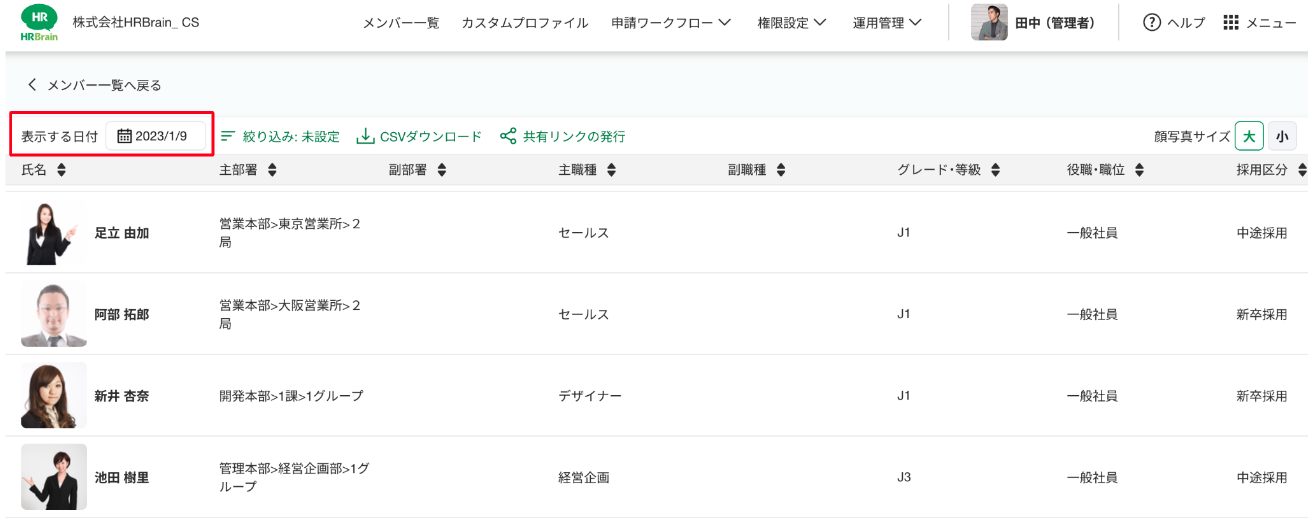Open メンバー一覧 menu item

point(400,23)
